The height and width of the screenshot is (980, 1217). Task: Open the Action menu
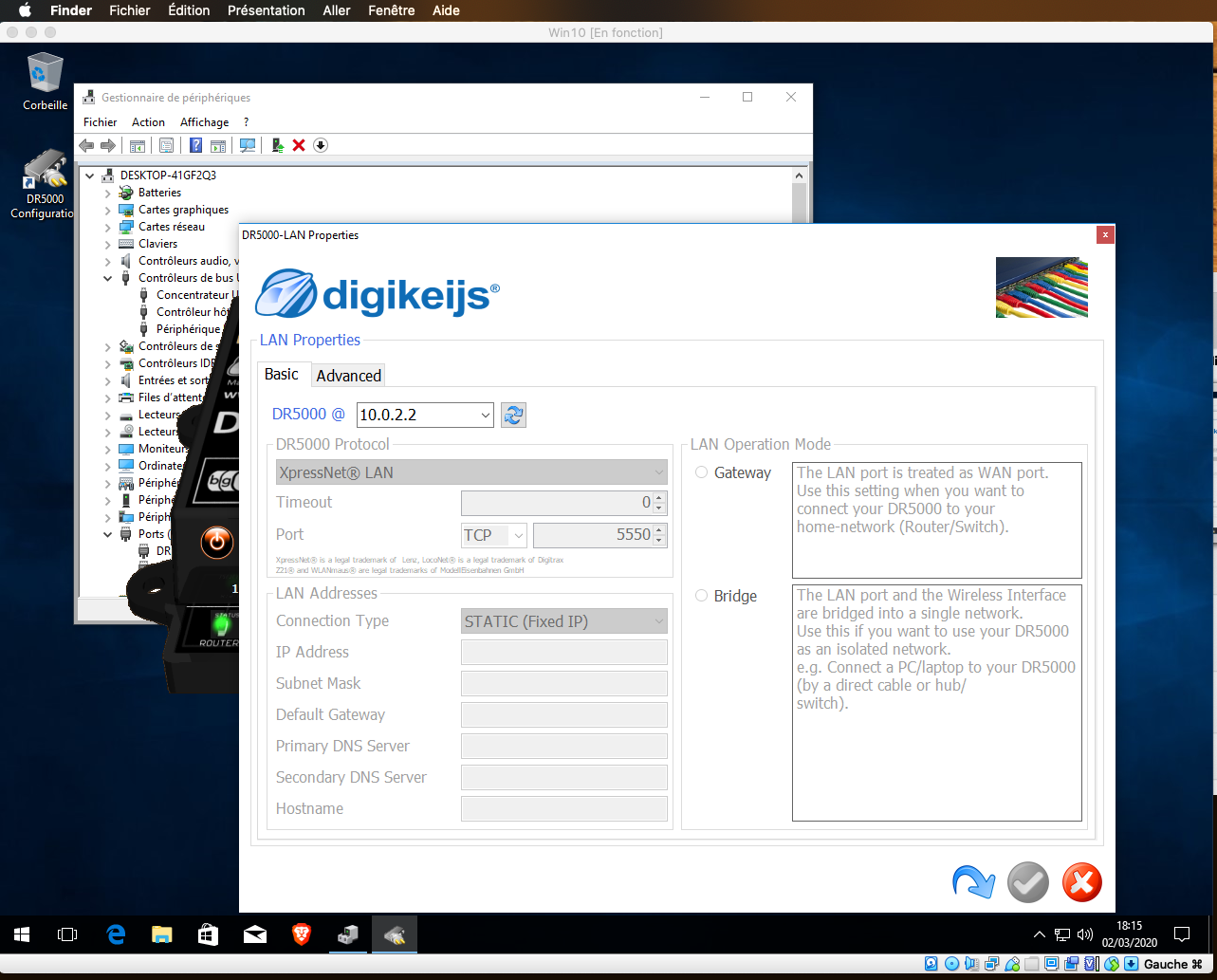(148, 122)
